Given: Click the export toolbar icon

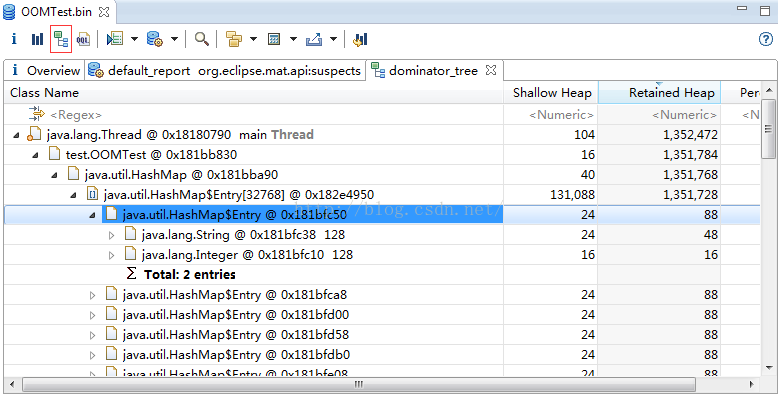Looking at the screenshot, I should click(x=314, y=39).
